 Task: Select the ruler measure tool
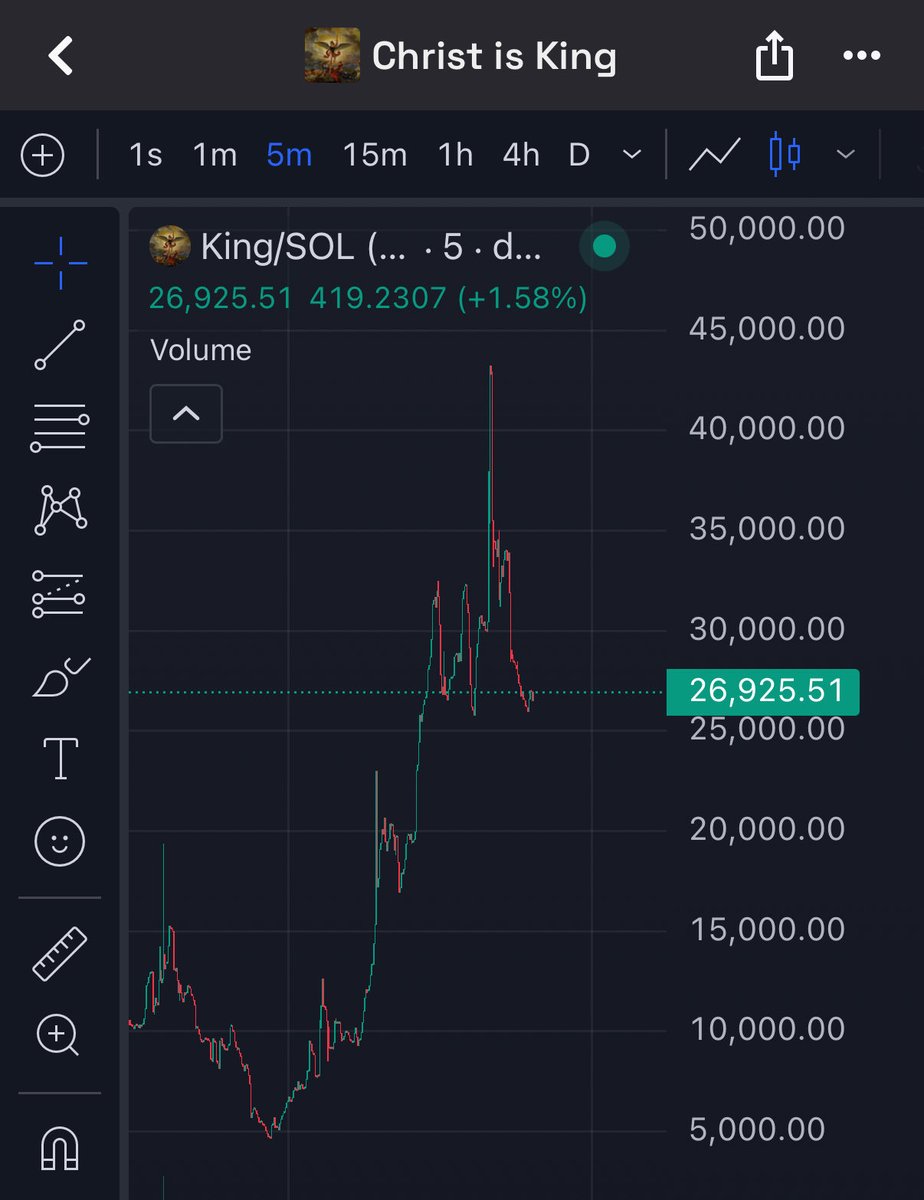tap(61, 953)
